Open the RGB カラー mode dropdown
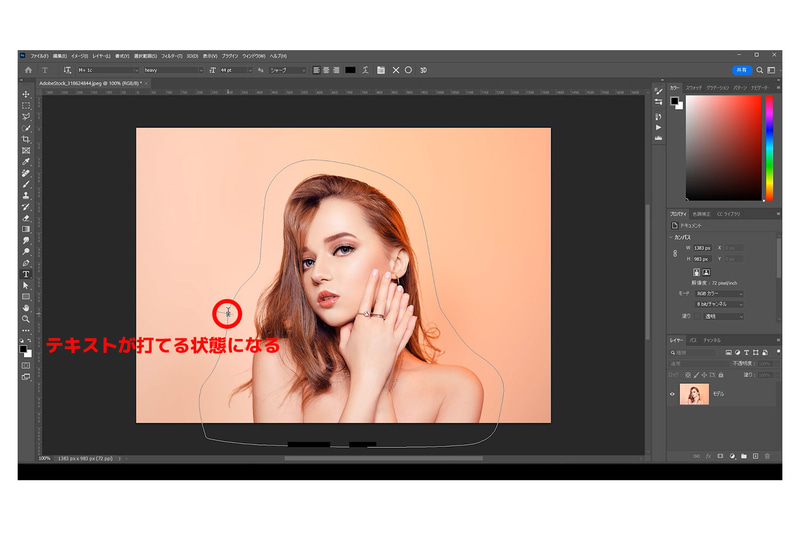The image size is (800, 533). [x=719, y=293]
